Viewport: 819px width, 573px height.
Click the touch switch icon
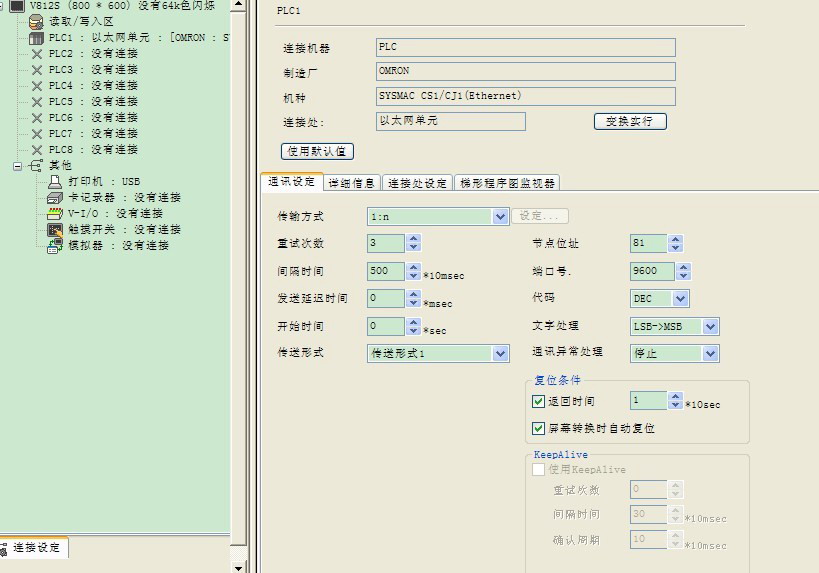click(55, 230)
